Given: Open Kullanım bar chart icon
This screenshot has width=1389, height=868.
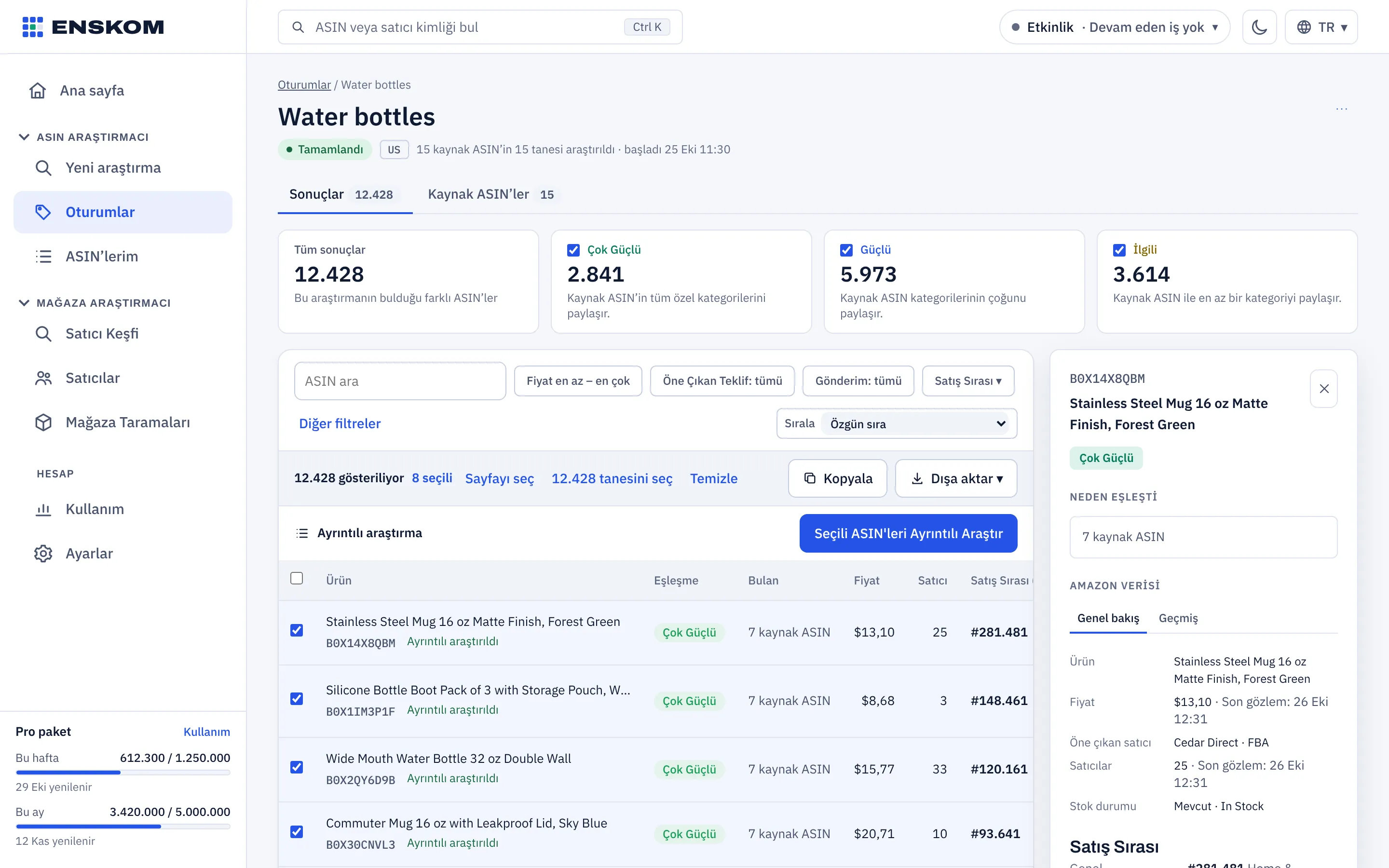Looking at the screenshot, I should 43,509.
